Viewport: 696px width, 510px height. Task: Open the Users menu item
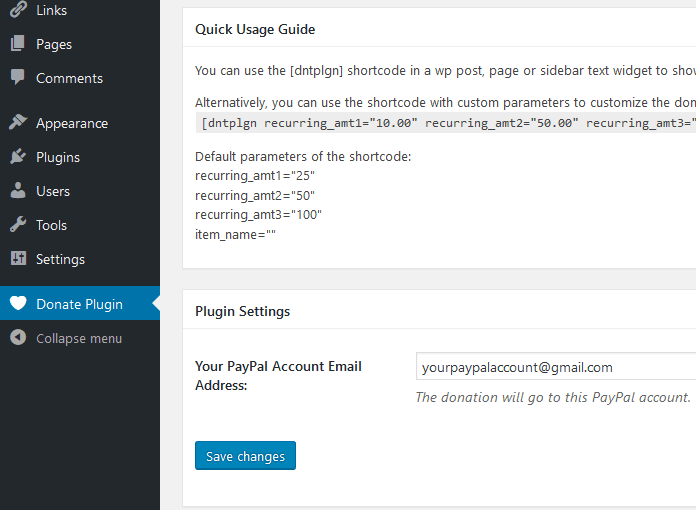coord(53,191)
